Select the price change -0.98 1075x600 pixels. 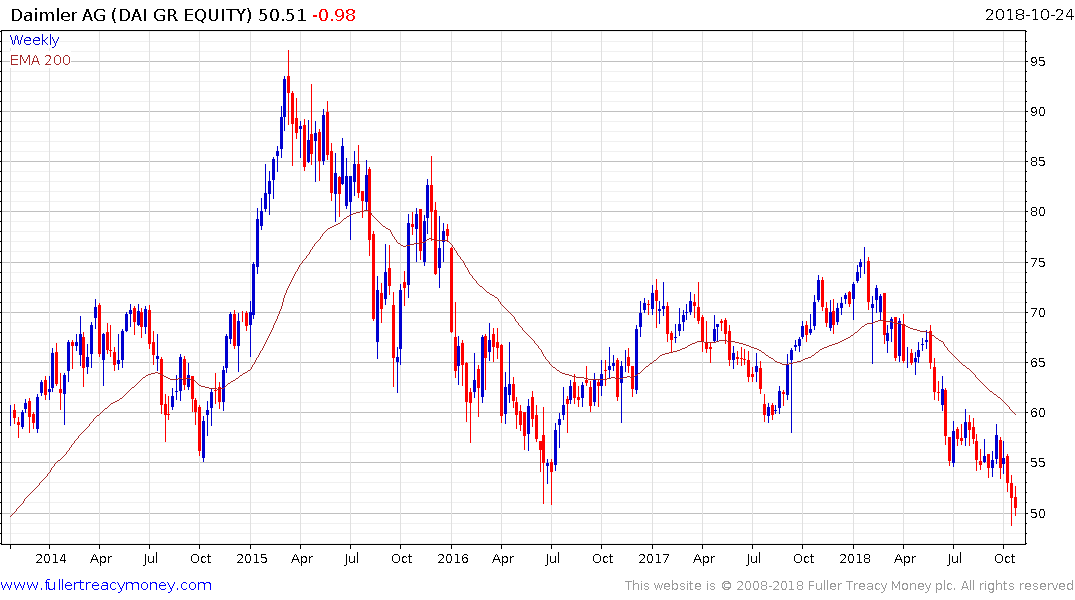click(x=334, y=14)
